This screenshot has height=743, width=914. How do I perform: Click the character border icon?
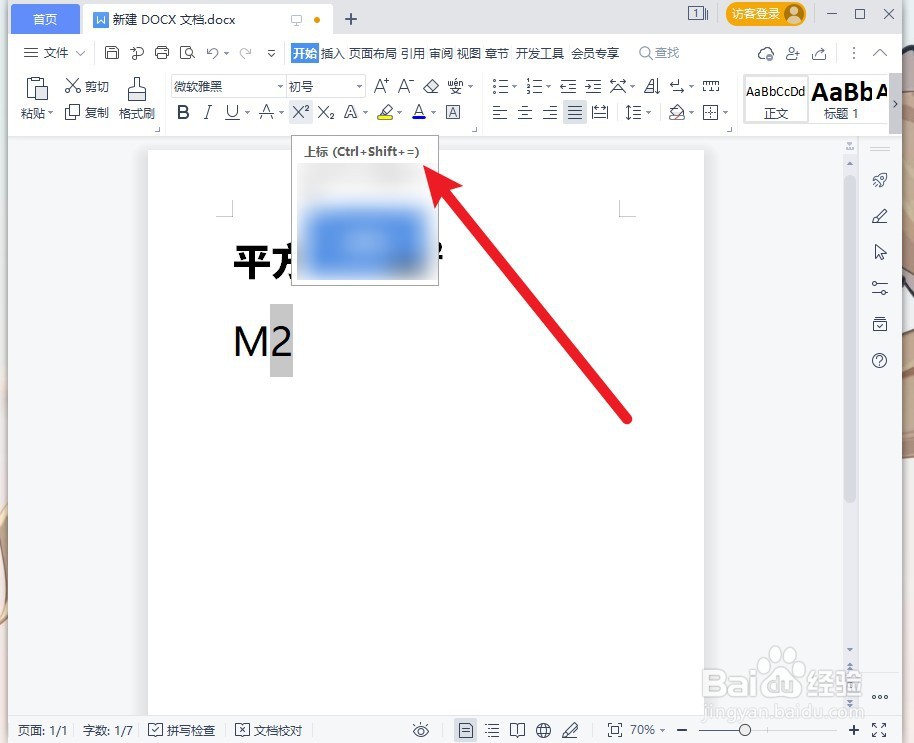(452, 112)
